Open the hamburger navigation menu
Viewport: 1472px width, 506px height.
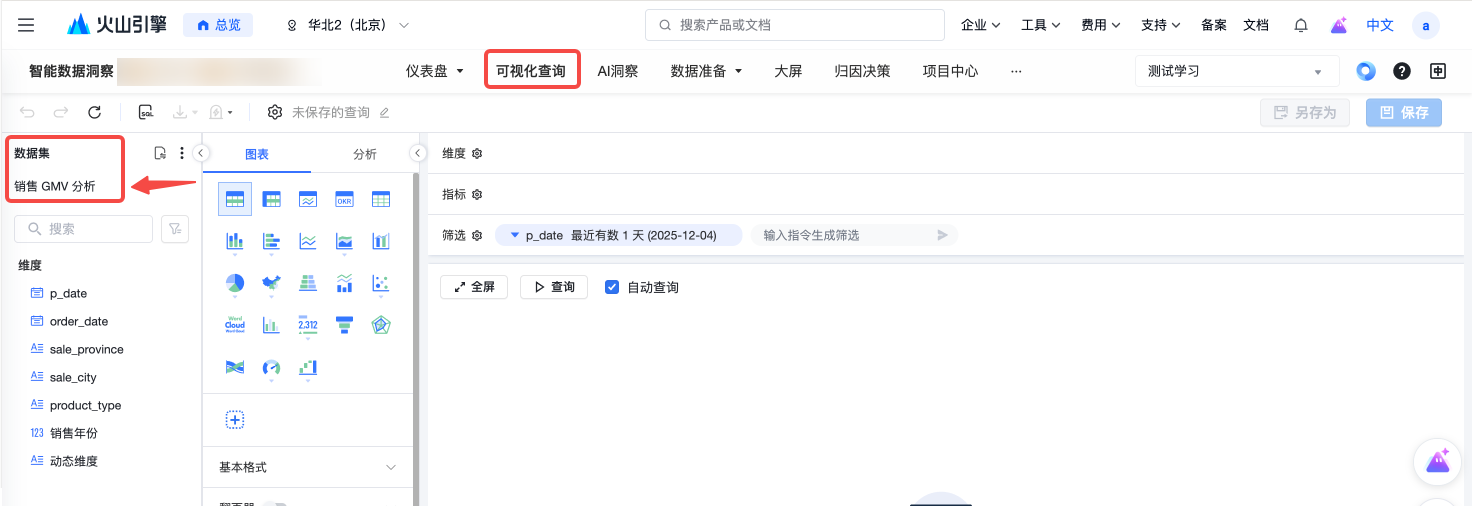(x=26, y=25)
